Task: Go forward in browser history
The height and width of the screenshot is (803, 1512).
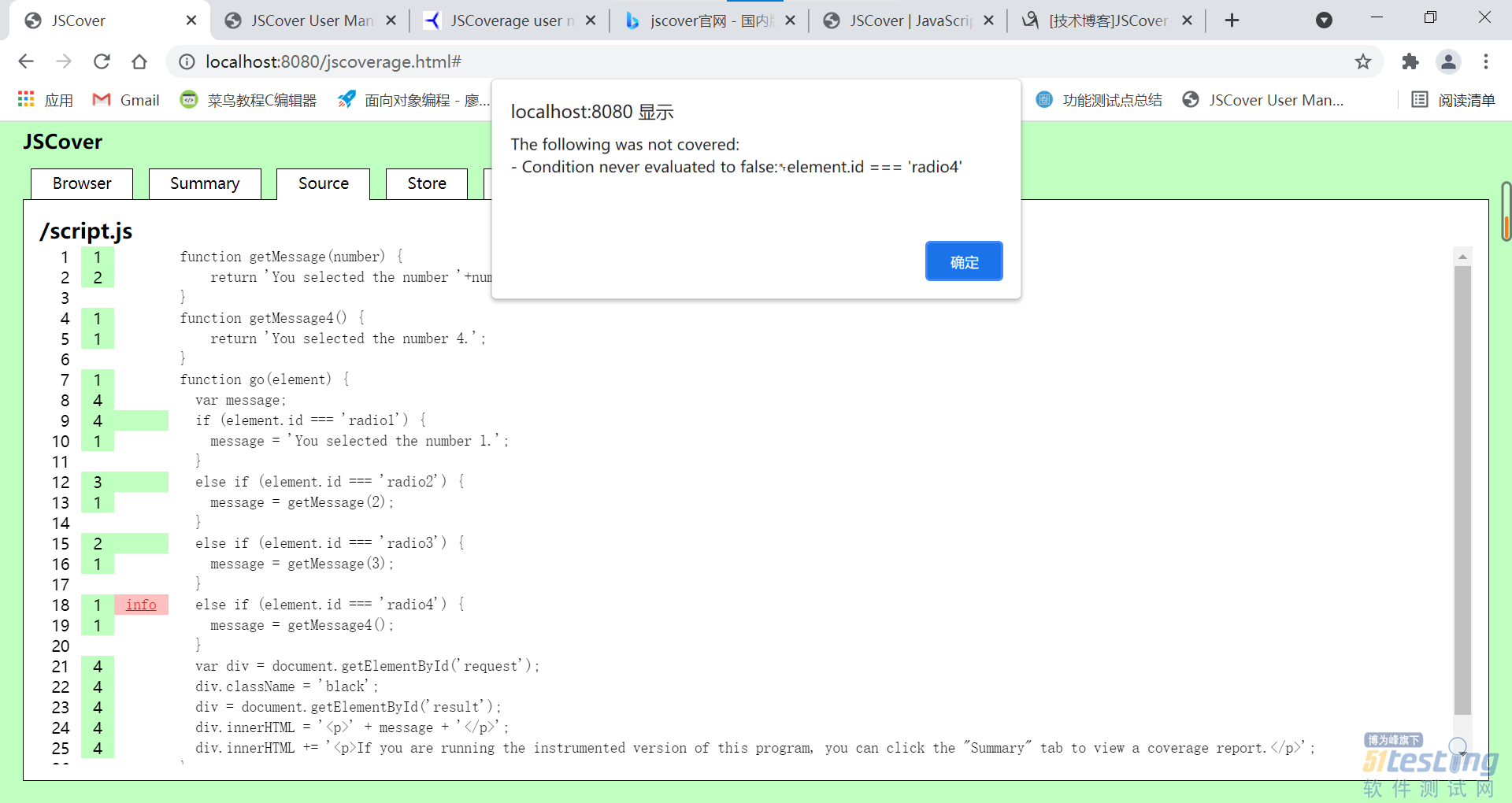Action: coord(64,61)
